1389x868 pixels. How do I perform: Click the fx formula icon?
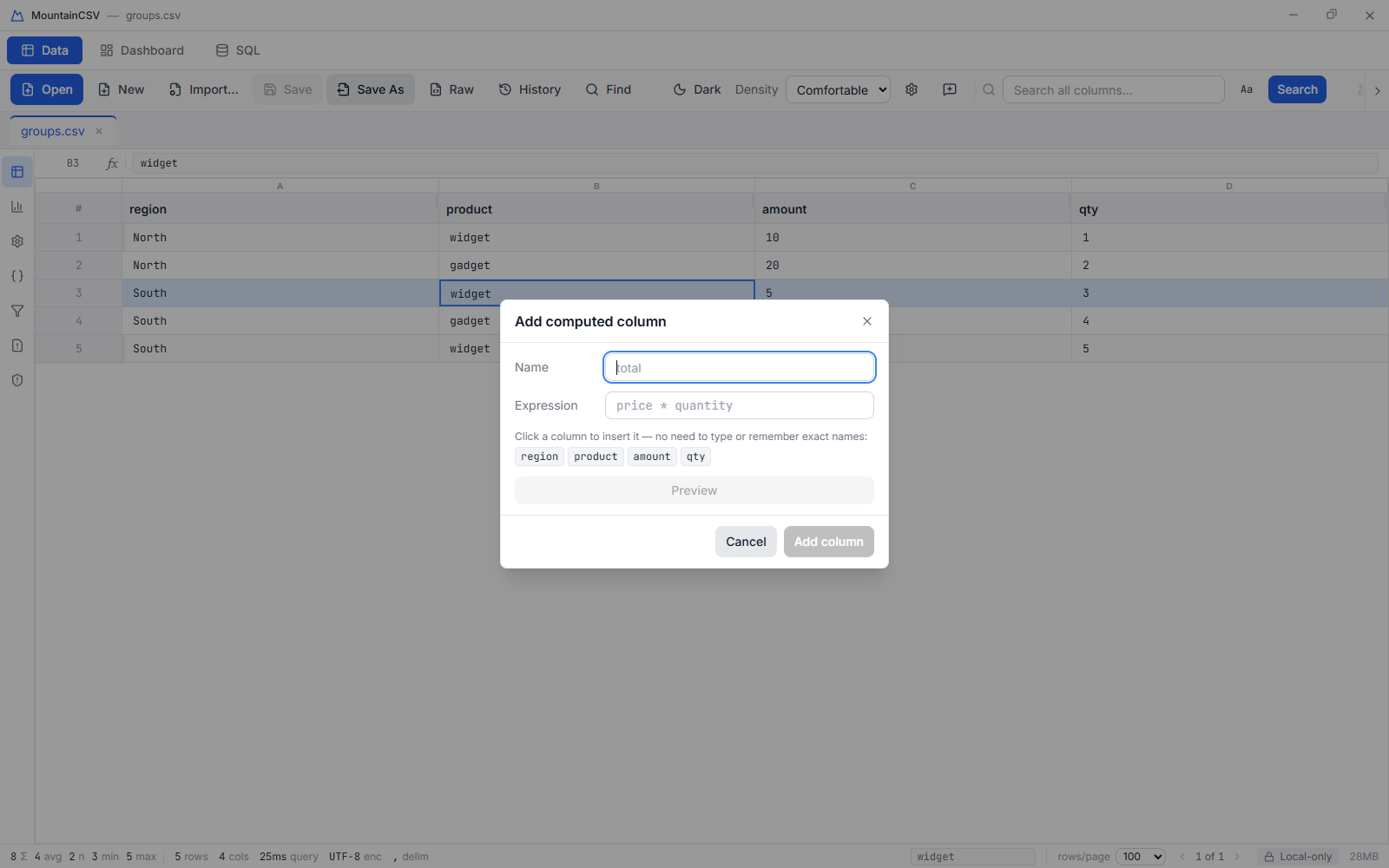[112, 163]
